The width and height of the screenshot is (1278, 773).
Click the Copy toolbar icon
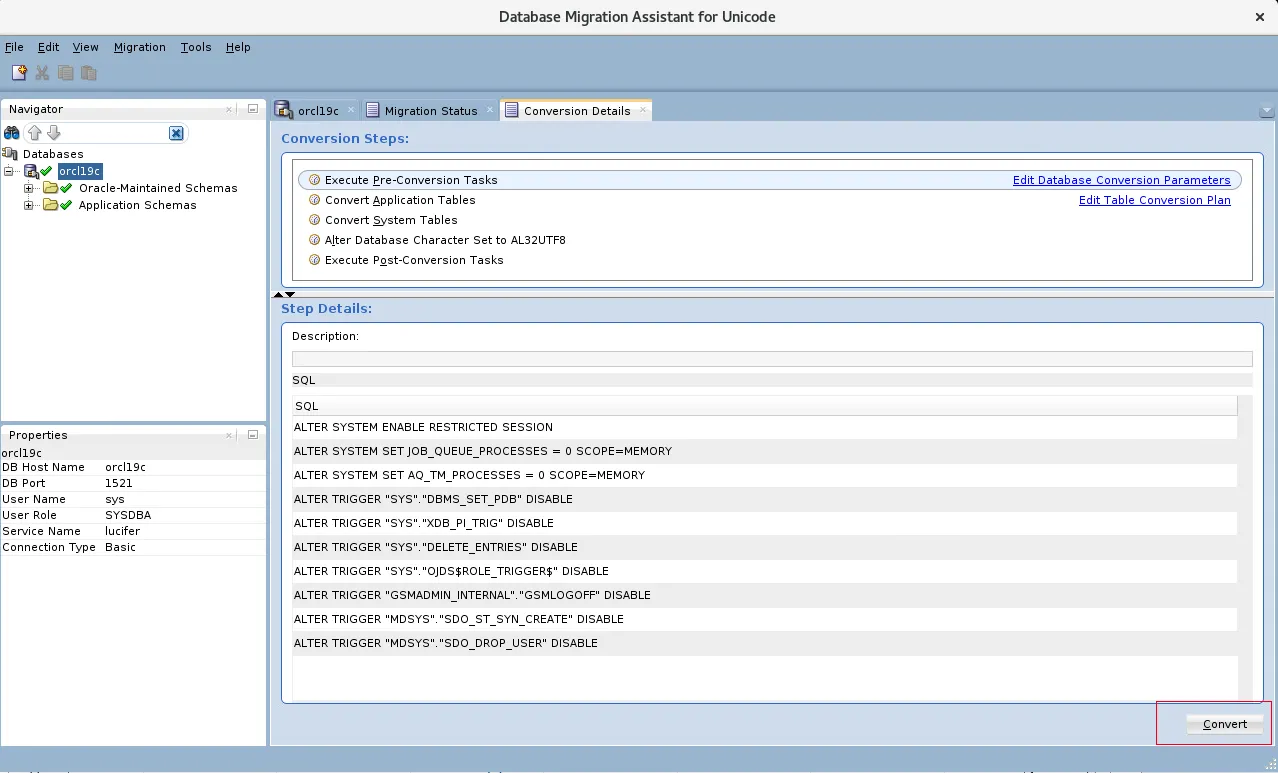(66, 73)
